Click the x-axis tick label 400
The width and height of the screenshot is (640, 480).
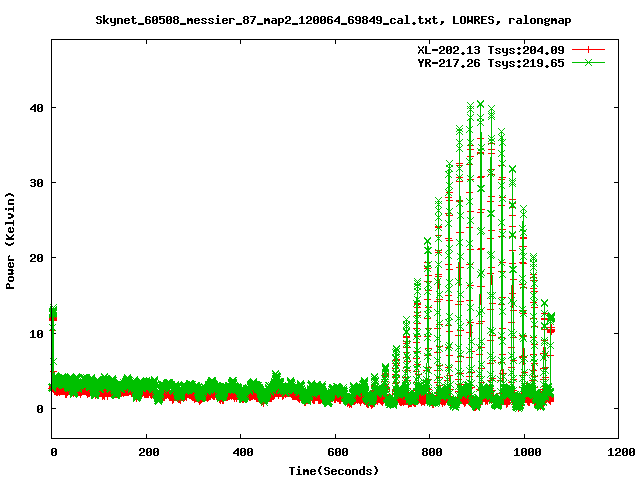[x=243, y=452]
